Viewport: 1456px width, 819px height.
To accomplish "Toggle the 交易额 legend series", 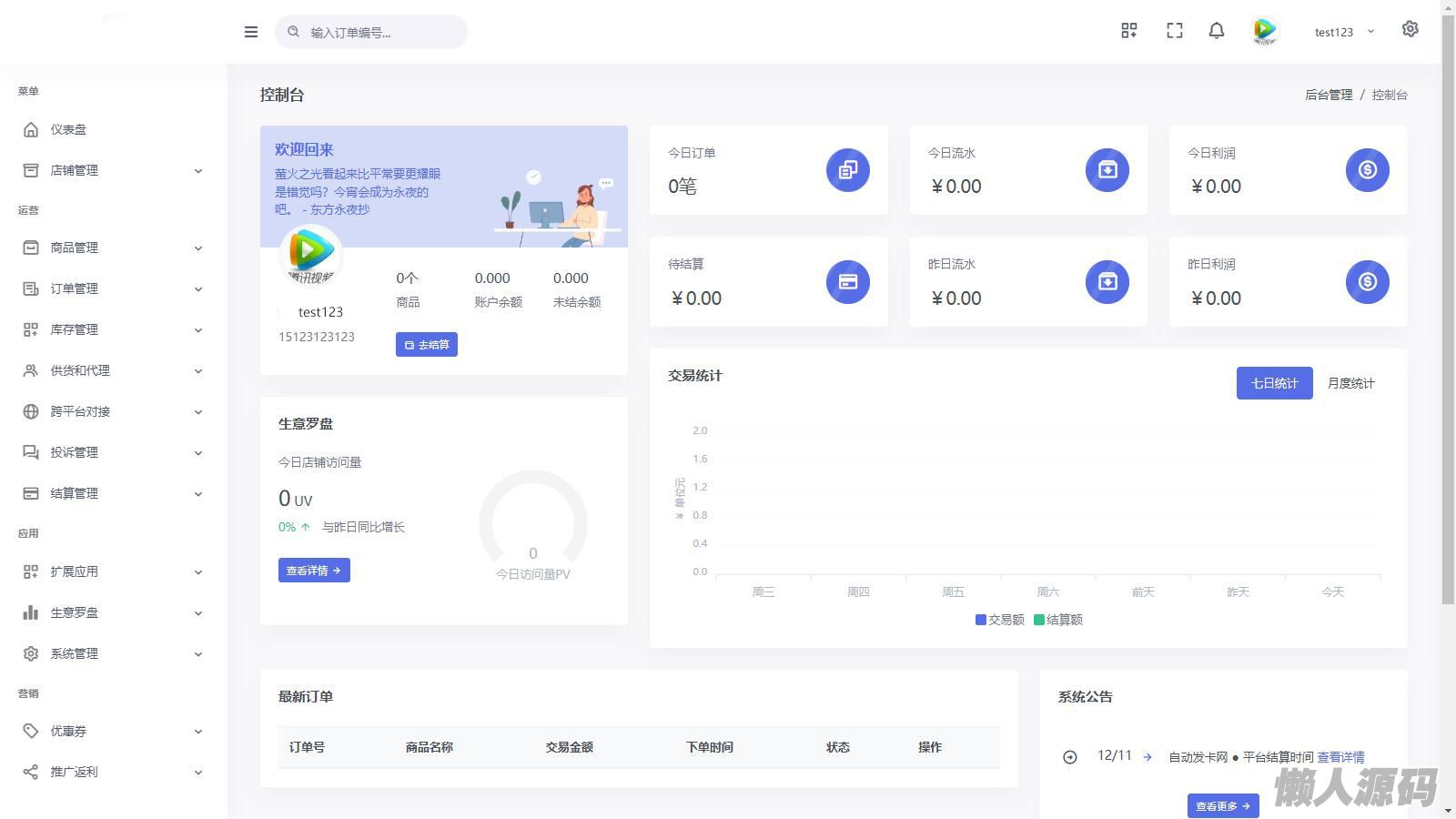I will (1000, 620).
